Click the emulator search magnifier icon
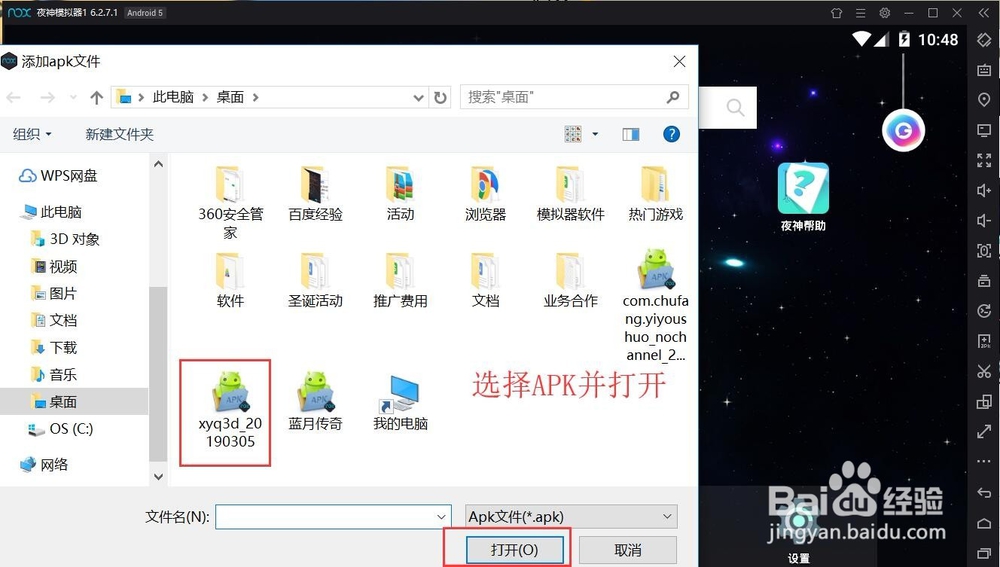 [735, 107]
